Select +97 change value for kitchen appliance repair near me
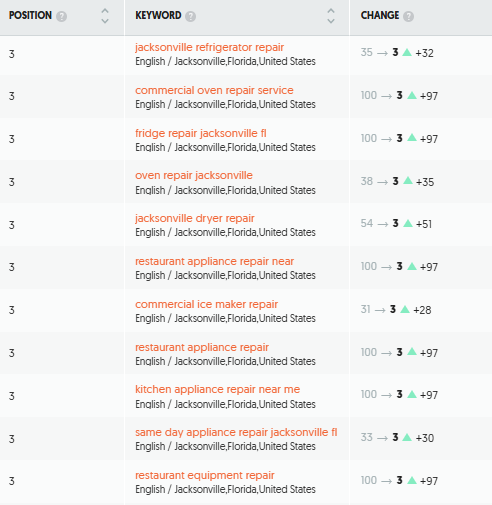Image resolution: width=492 pixels, height=505 pixels. (x=429, y=395)
